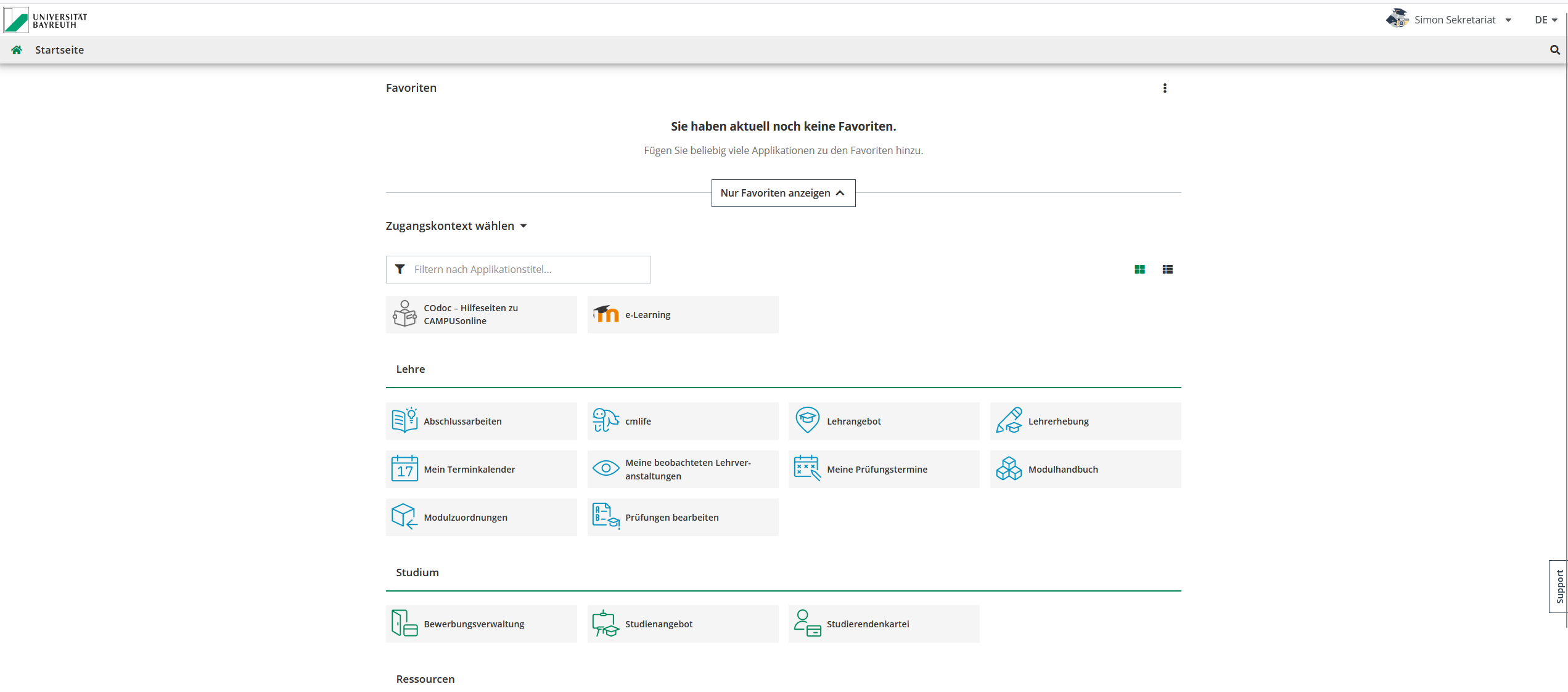
Task: Open Simon Sekretariat user menu
Action: tap(1463, 20)
